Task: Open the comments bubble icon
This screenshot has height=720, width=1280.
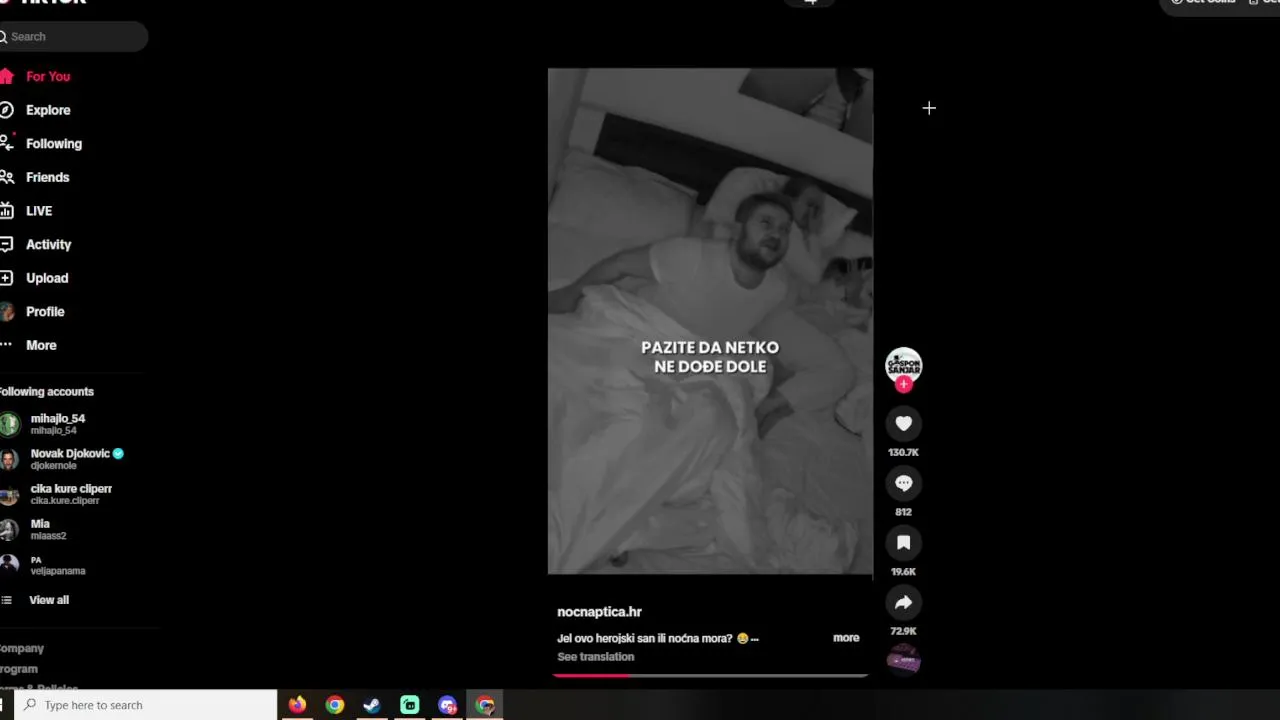Action: click(903, 483)
